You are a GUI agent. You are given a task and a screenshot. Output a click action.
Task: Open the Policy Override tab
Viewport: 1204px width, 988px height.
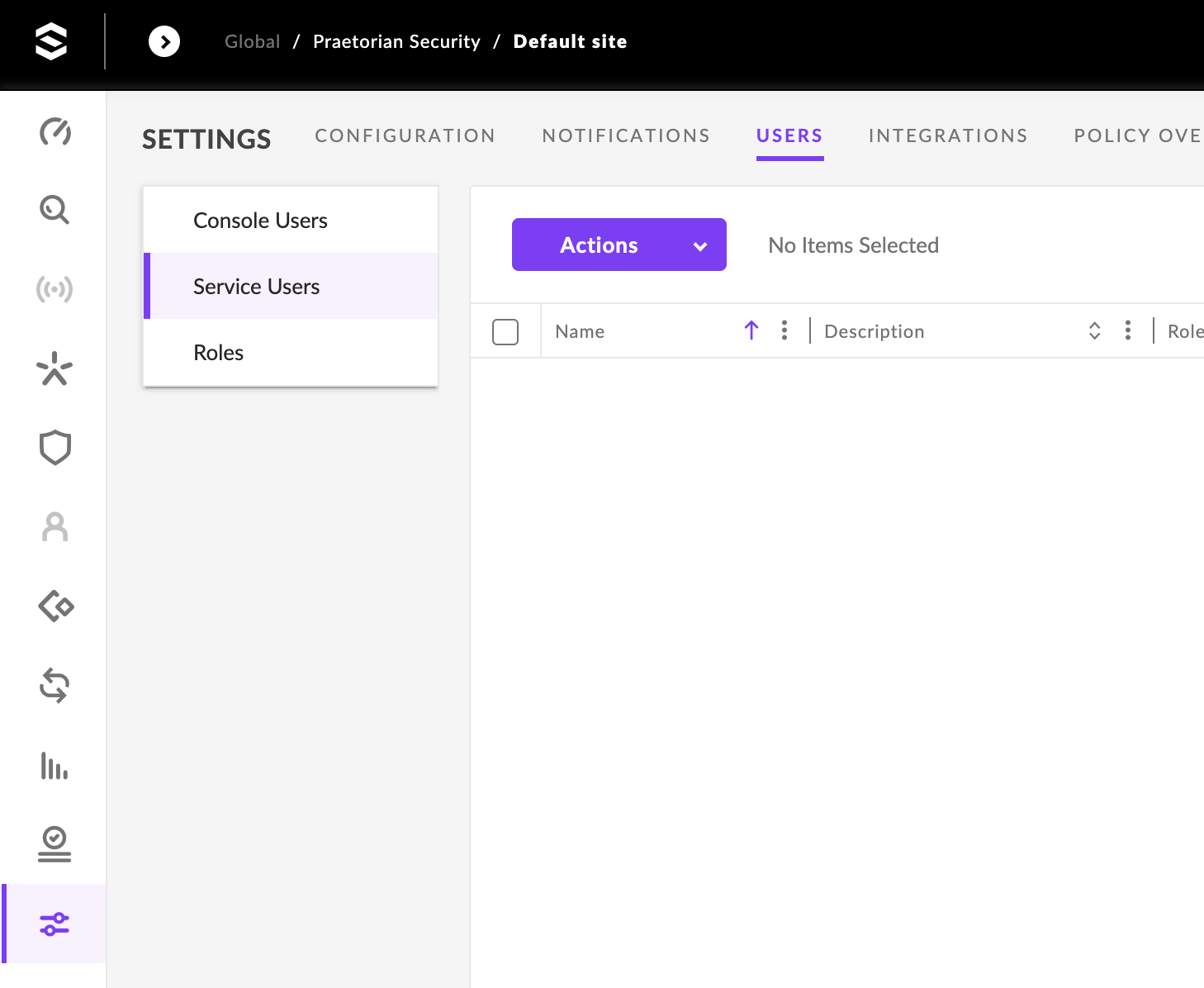[1138, 135]
